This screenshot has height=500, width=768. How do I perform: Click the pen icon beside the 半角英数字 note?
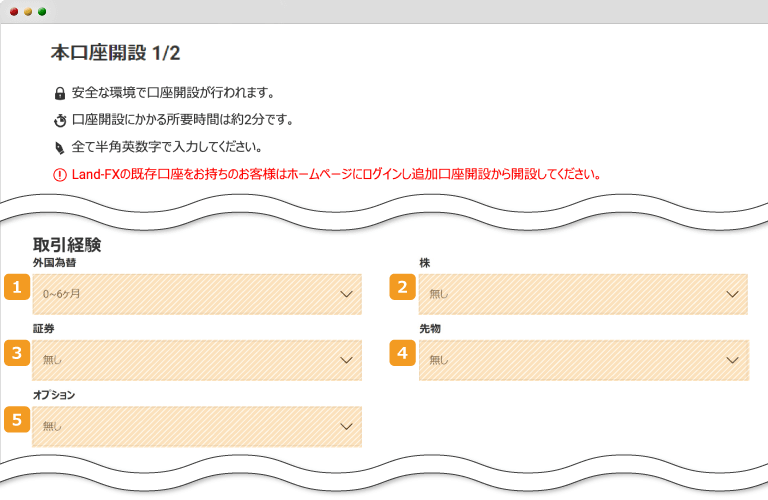[60, 147]
